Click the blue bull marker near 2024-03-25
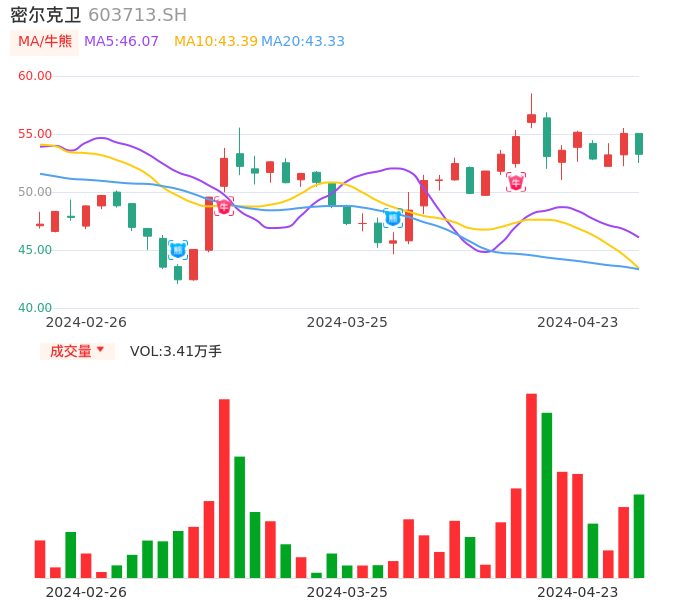This screenshot has height=606, width=686. tap(393, 218)
